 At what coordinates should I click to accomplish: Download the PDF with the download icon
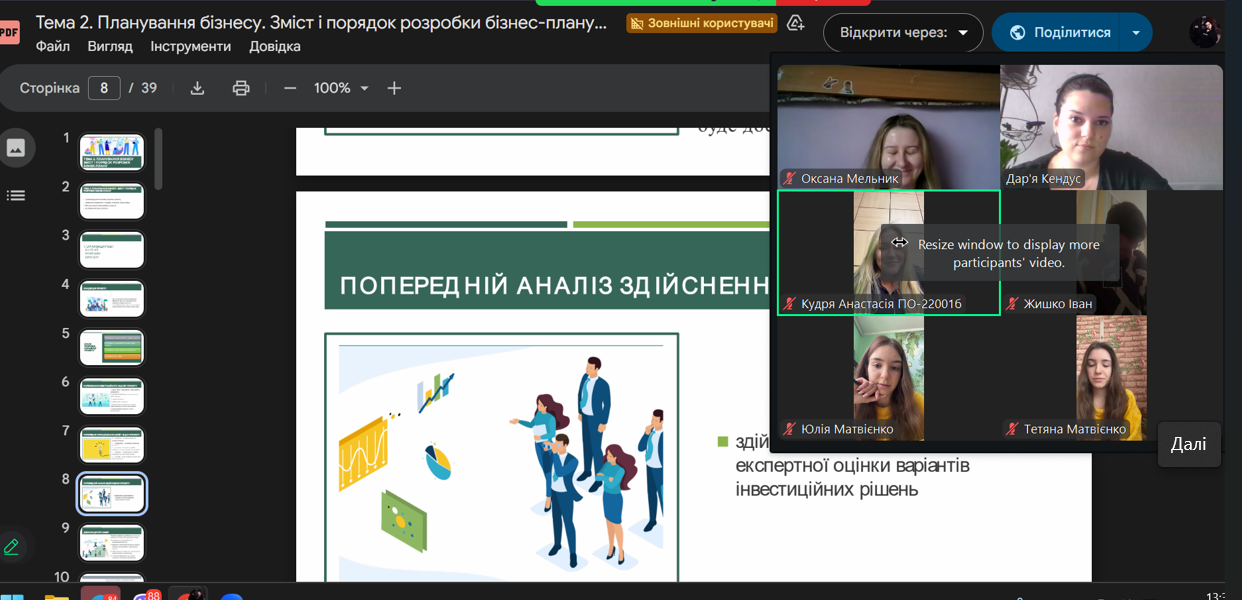coord(198,88)
